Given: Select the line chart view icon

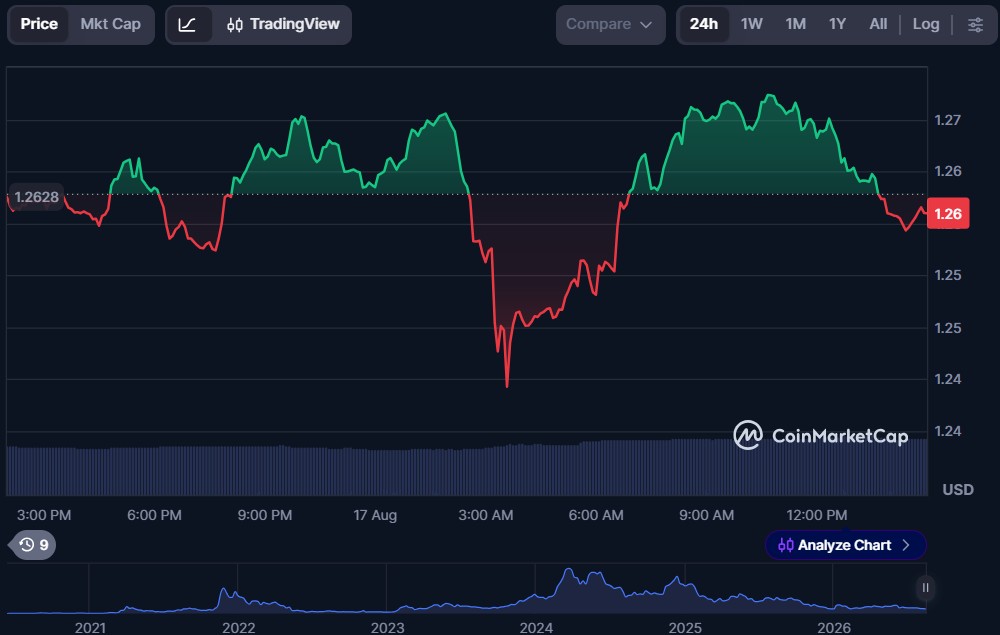Looking at the screenshot, I should 187,25.
